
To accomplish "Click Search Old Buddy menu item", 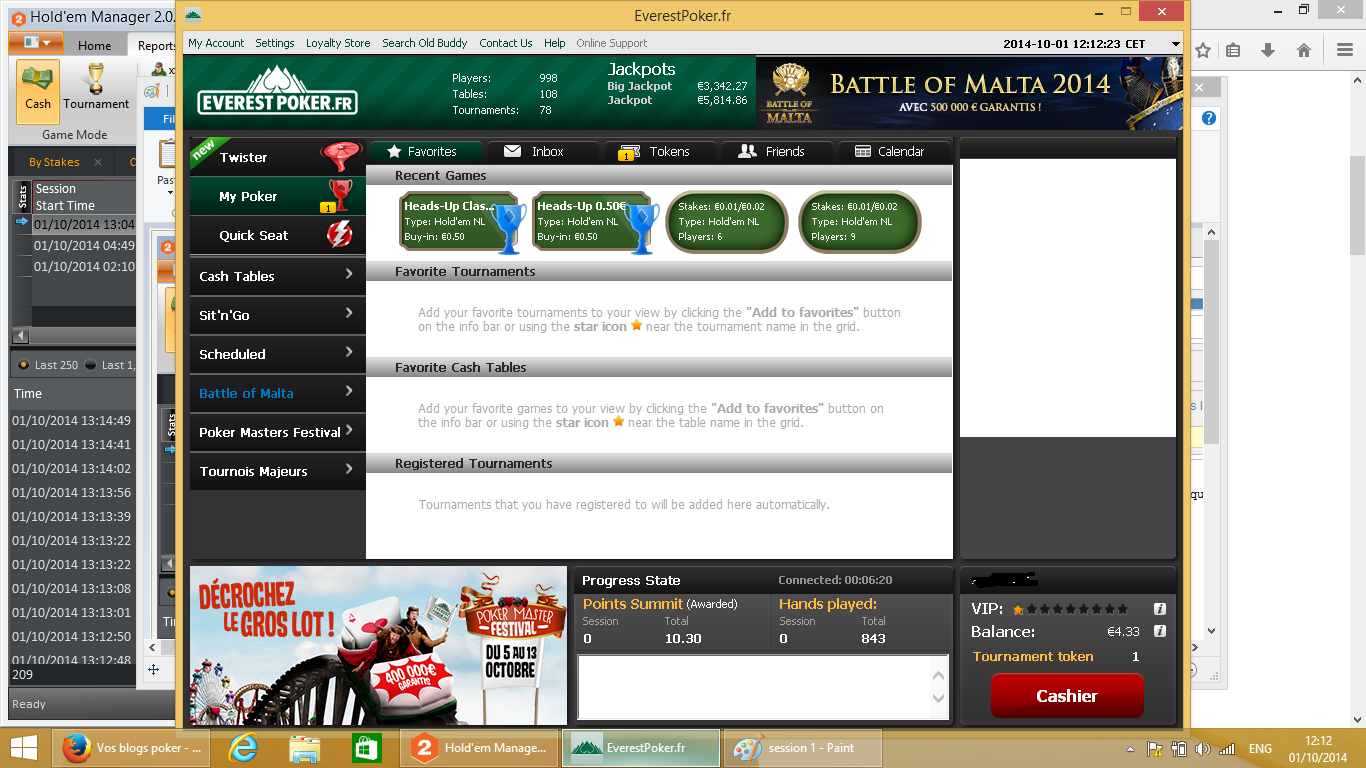I will [x=424, y=43].
